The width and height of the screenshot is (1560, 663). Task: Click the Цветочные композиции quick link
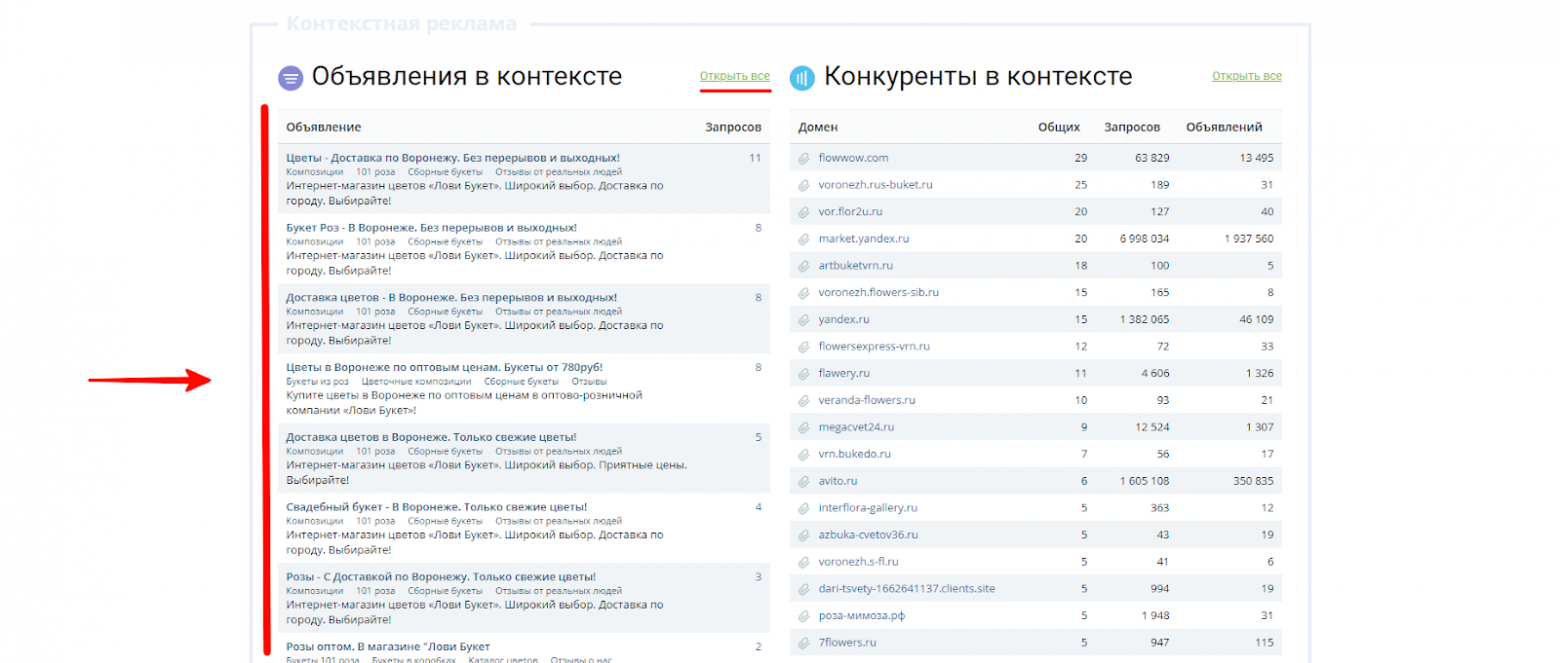click(416, 382)
